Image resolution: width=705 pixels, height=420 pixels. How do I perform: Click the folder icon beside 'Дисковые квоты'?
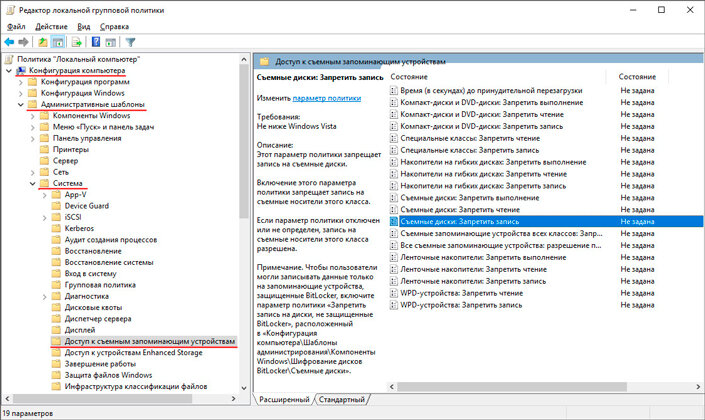(56, 308)
